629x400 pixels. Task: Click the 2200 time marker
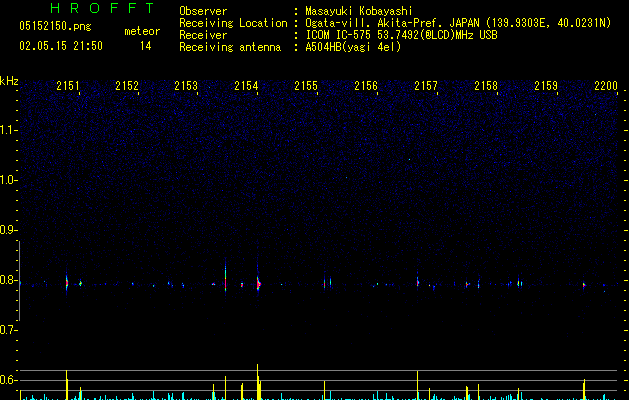606,85
